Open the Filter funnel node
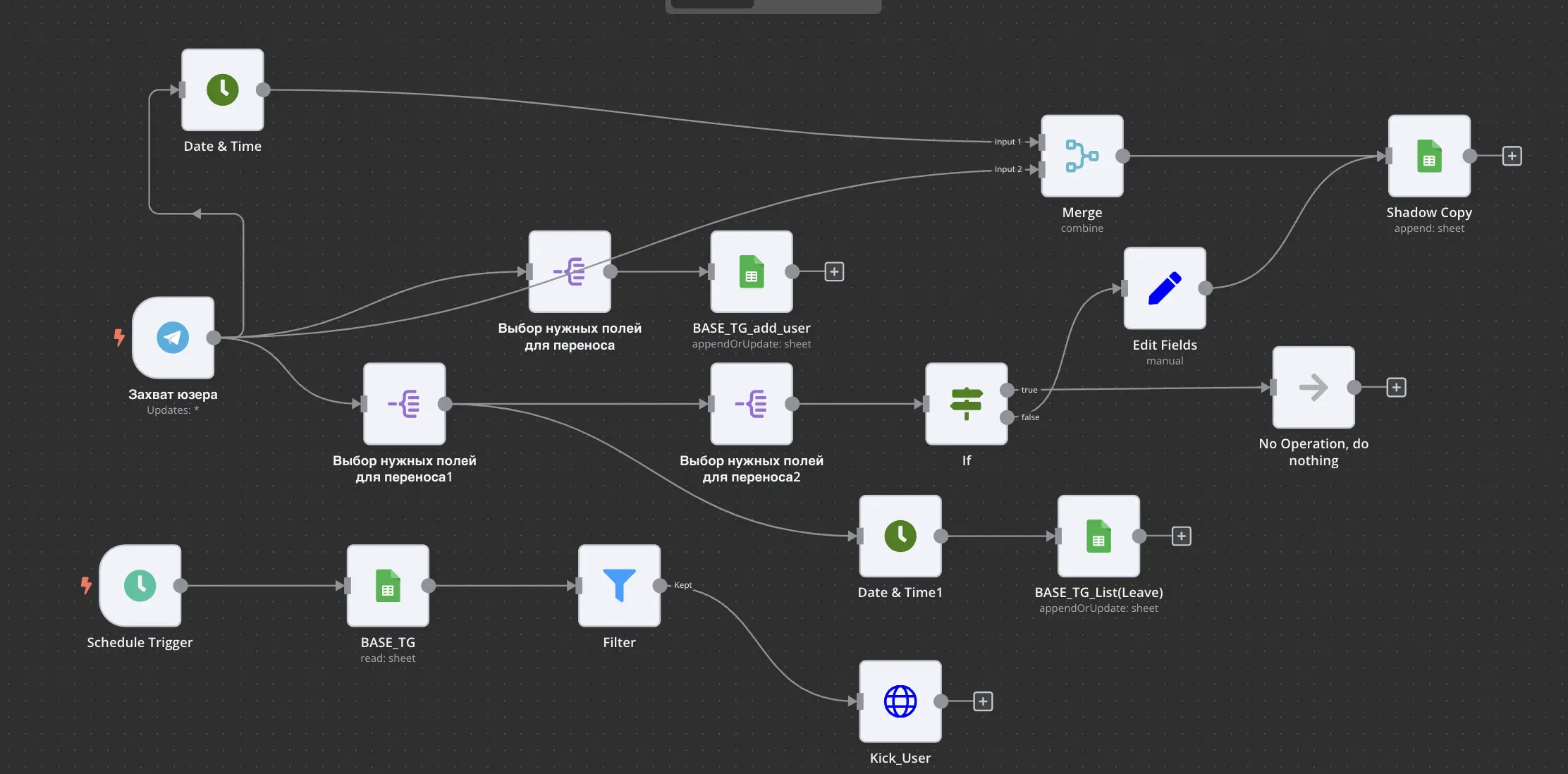1568x774 pixels. point(619,586)
